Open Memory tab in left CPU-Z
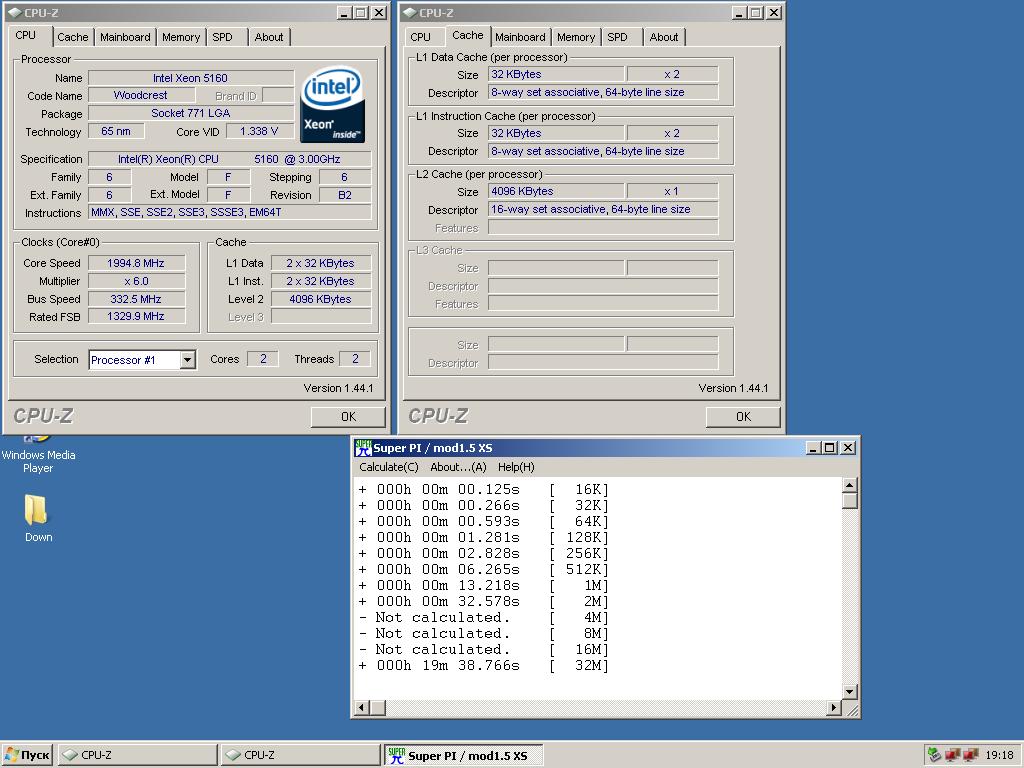Image resolution: width=1024 pixels, height=768 pixels. click(x=181, y=37)
